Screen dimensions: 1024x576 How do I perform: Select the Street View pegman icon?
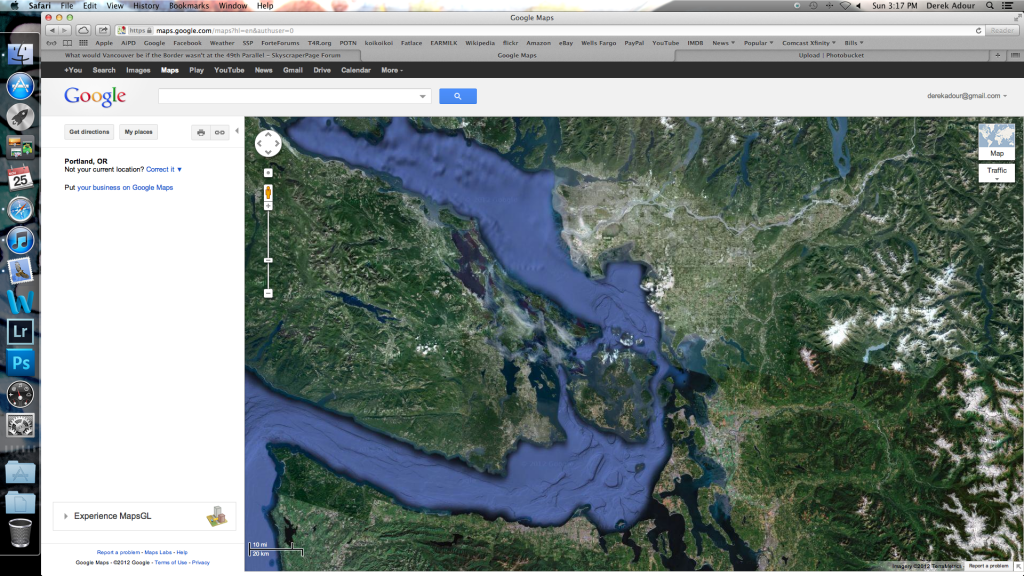[x=268, y=192]
